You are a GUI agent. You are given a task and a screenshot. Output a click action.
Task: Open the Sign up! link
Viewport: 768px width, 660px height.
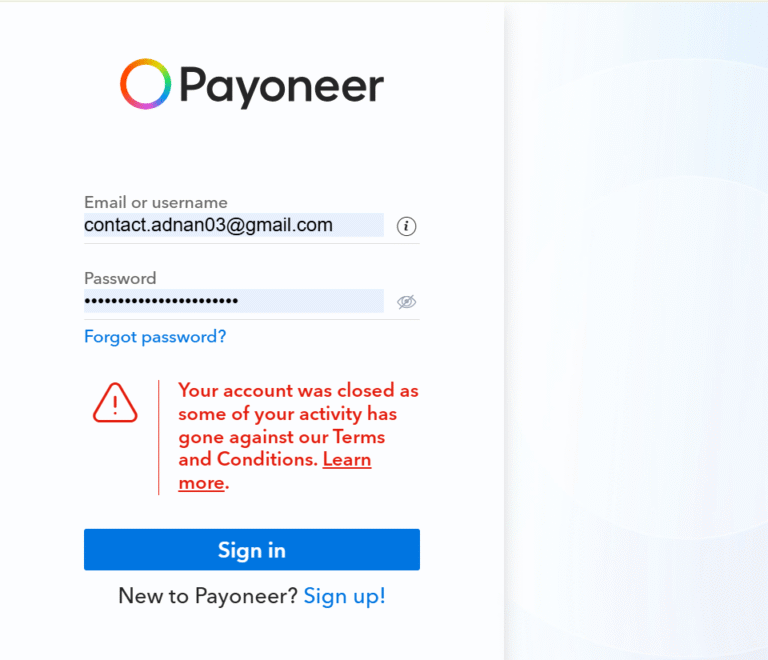coord(344,596)
